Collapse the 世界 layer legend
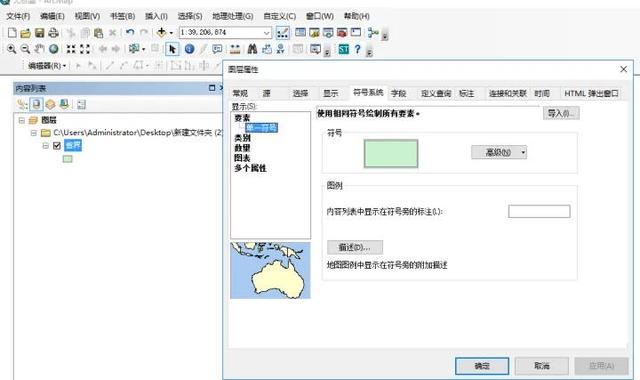 point(46,145)
